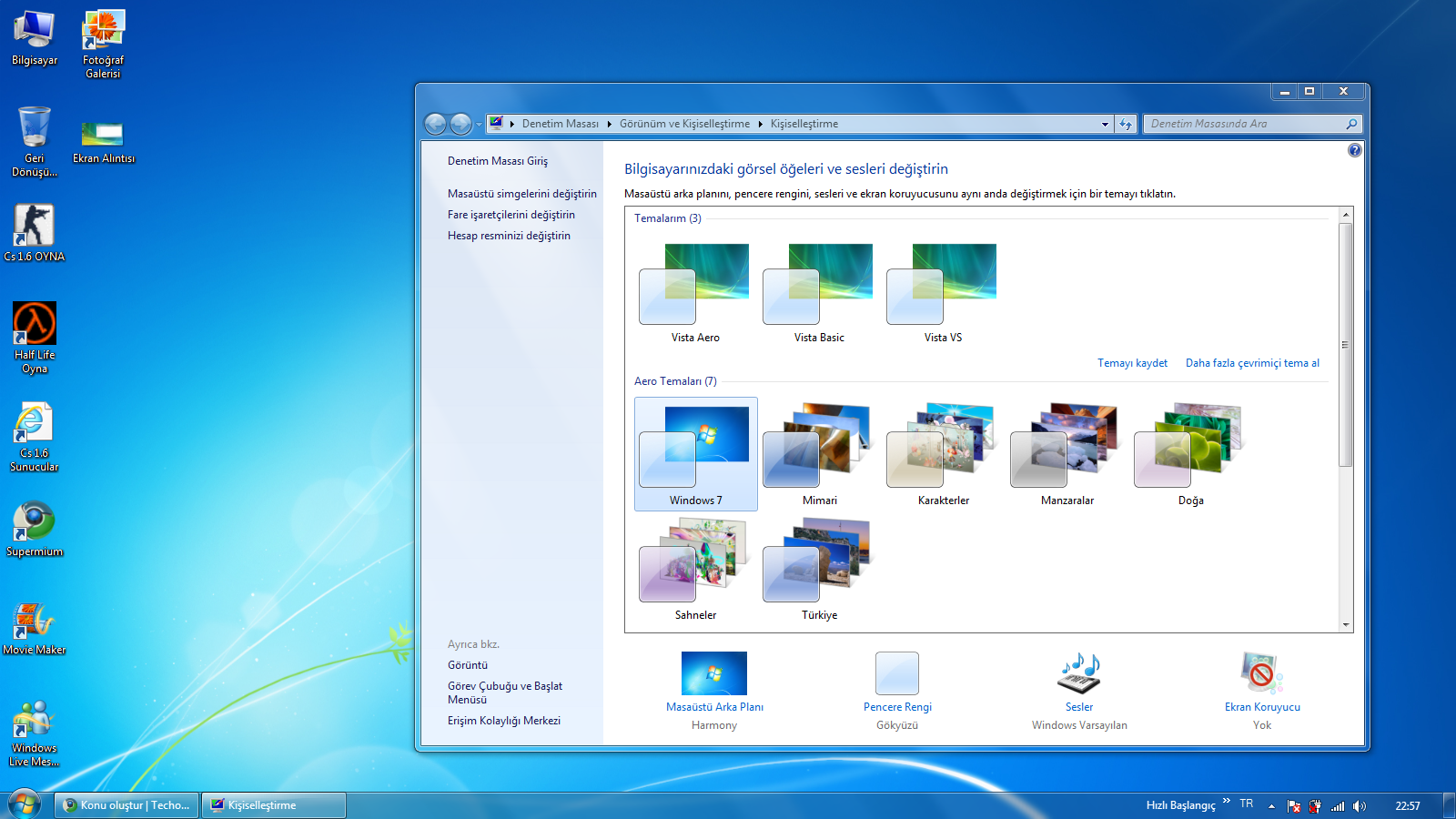Click the red shield security tray icon

click(1315, 806)
